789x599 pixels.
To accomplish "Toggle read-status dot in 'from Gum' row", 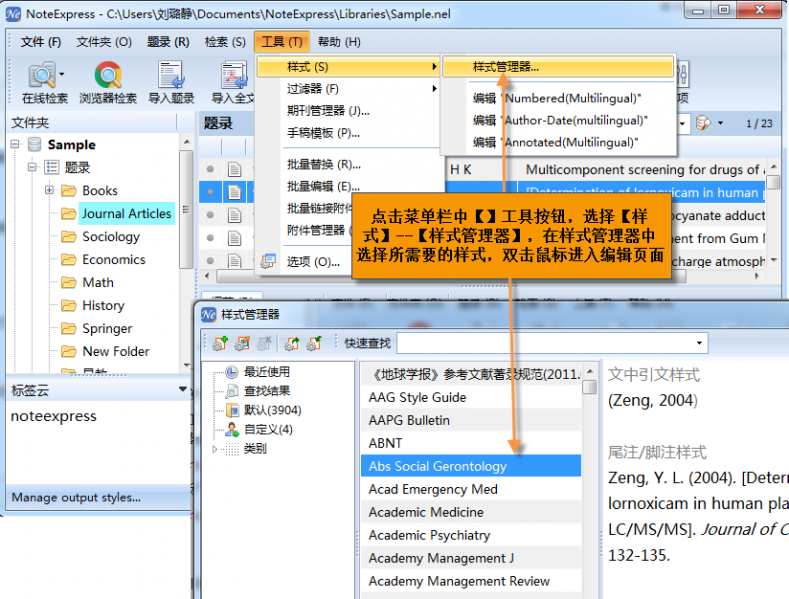I will pyautogui.click(x=210, y=238).
